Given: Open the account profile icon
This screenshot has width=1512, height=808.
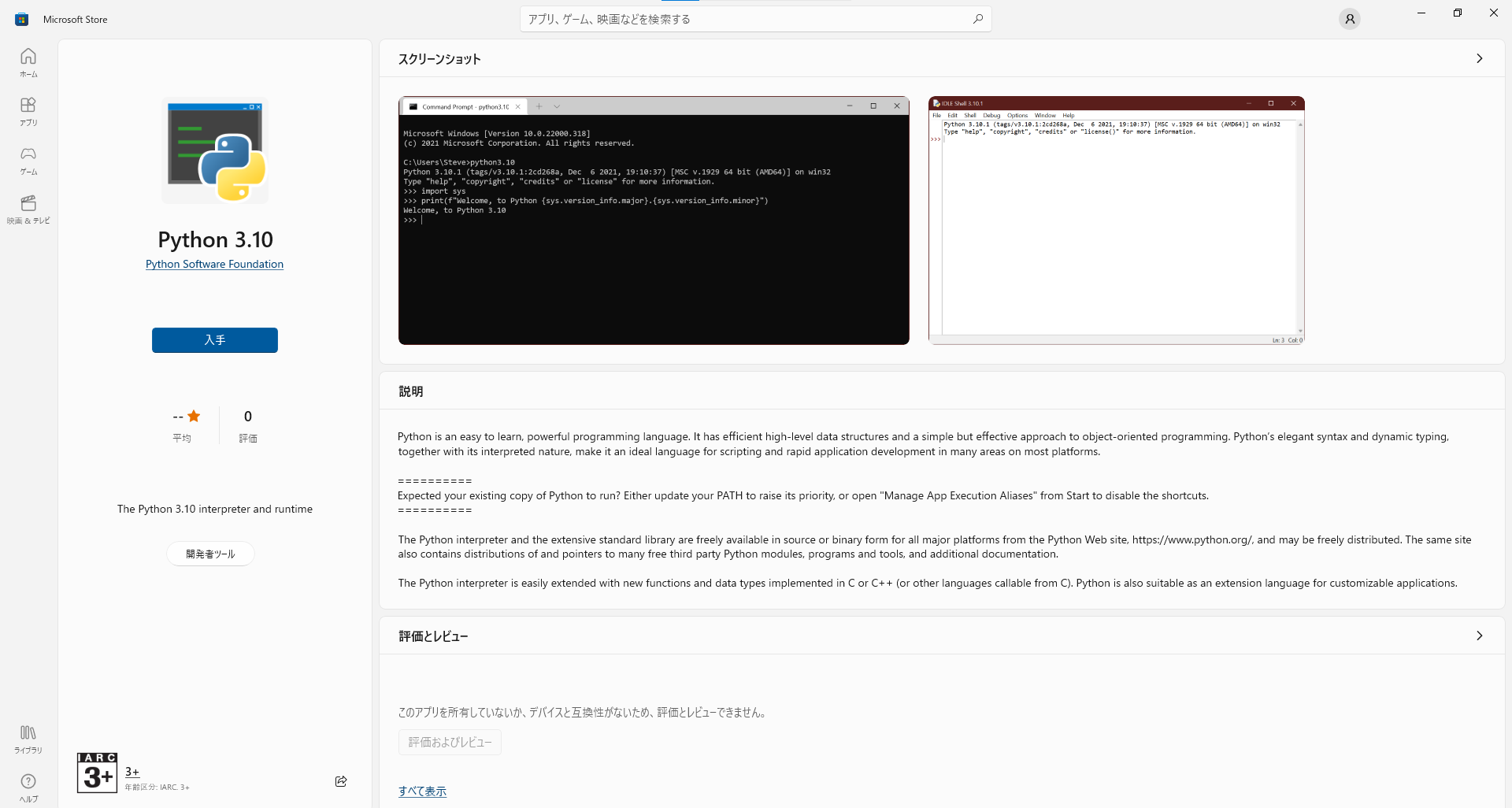Looking at the screenshot, I should [x=1350, y=18].
